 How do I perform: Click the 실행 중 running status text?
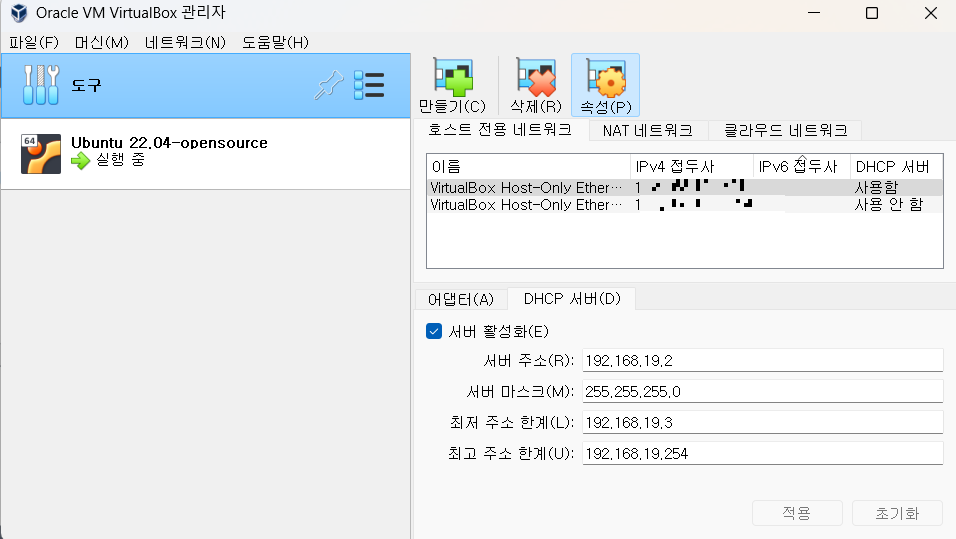(120, 160)
